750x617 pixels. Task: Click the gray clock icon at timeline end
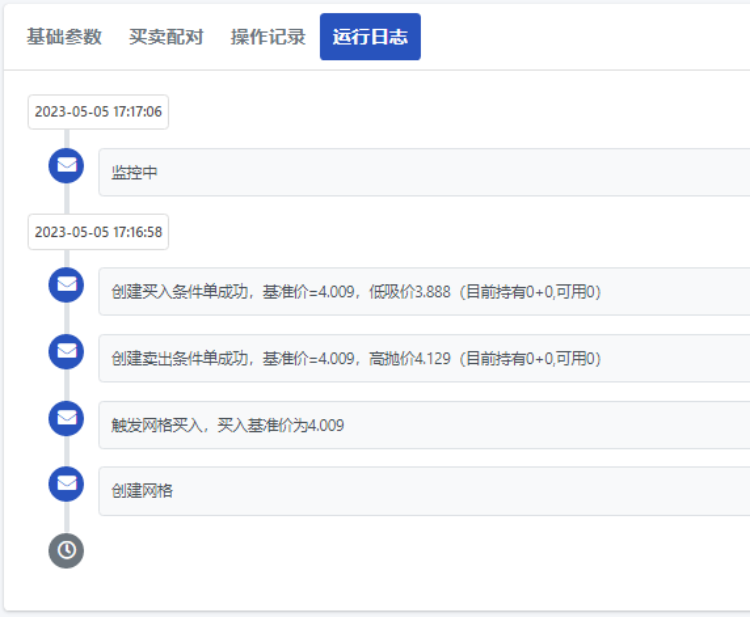point(66,551)
